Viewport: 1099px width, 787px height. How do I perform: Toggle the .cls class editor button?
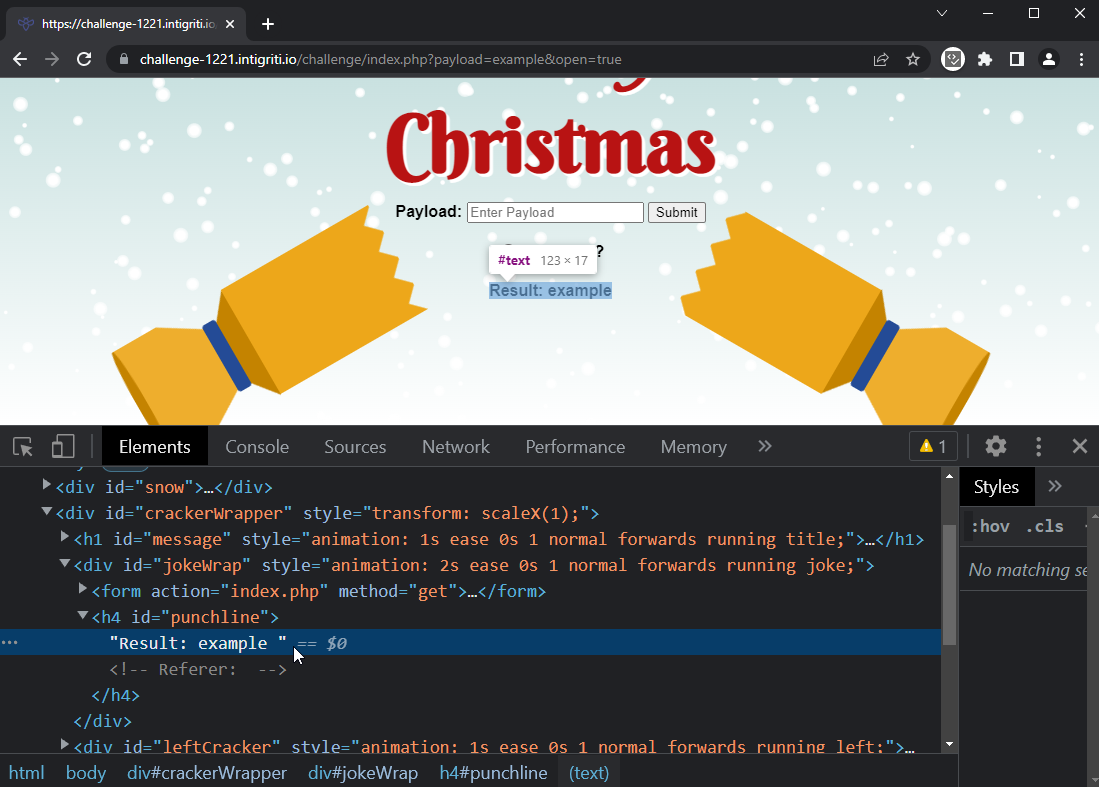click(x=1044, y=526)
